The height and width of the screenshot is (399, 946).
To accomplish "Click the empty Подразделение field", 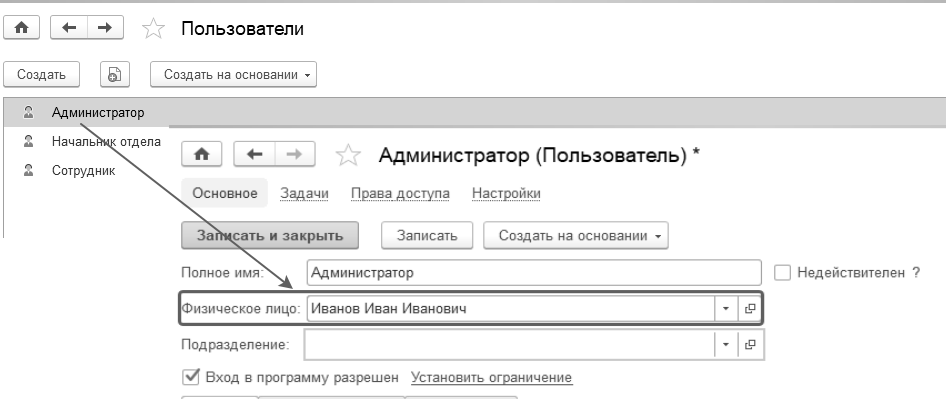I will 510,345.
